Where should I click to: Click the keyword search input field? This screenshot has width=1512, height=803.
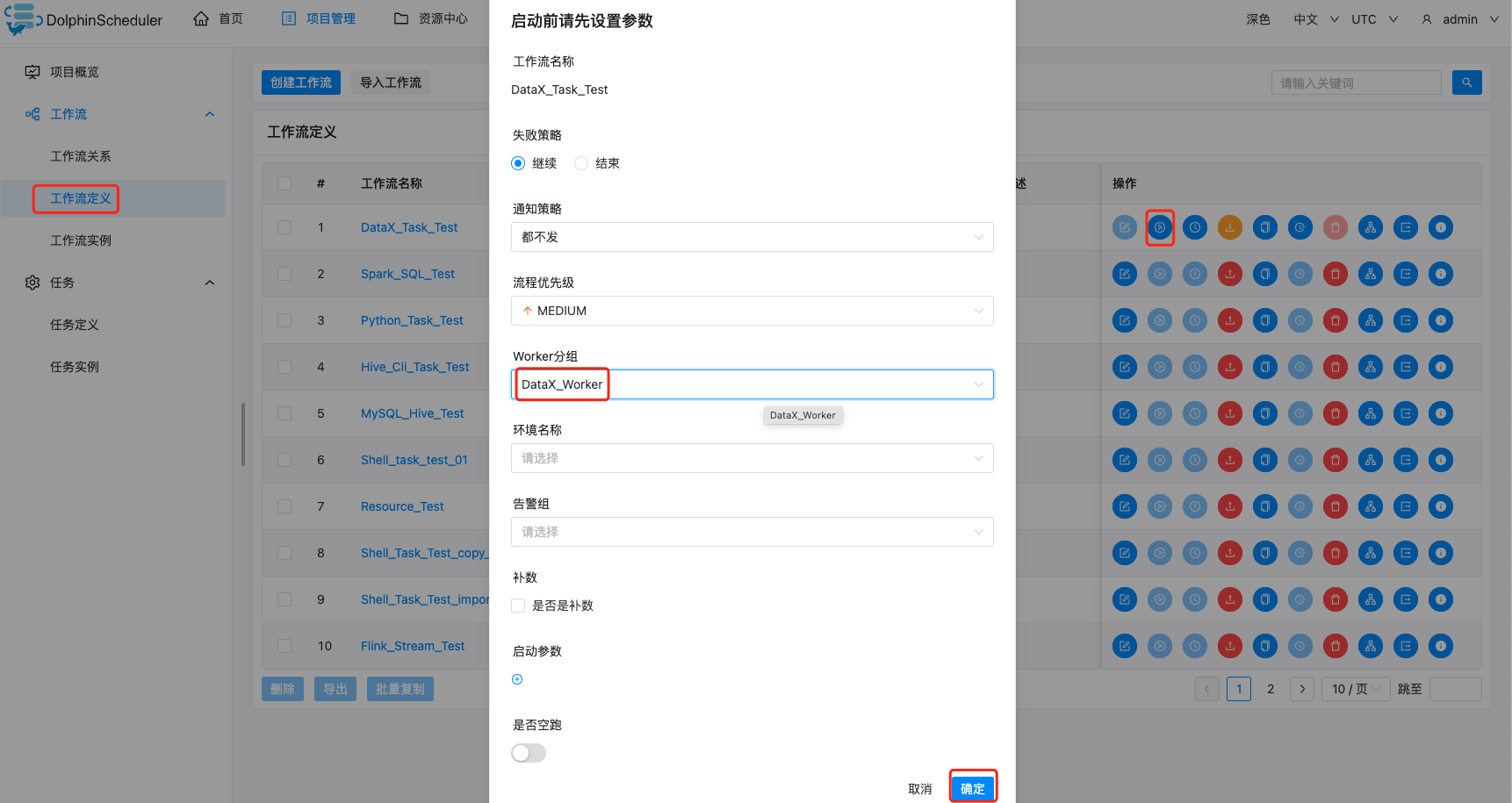point(1356,82)
